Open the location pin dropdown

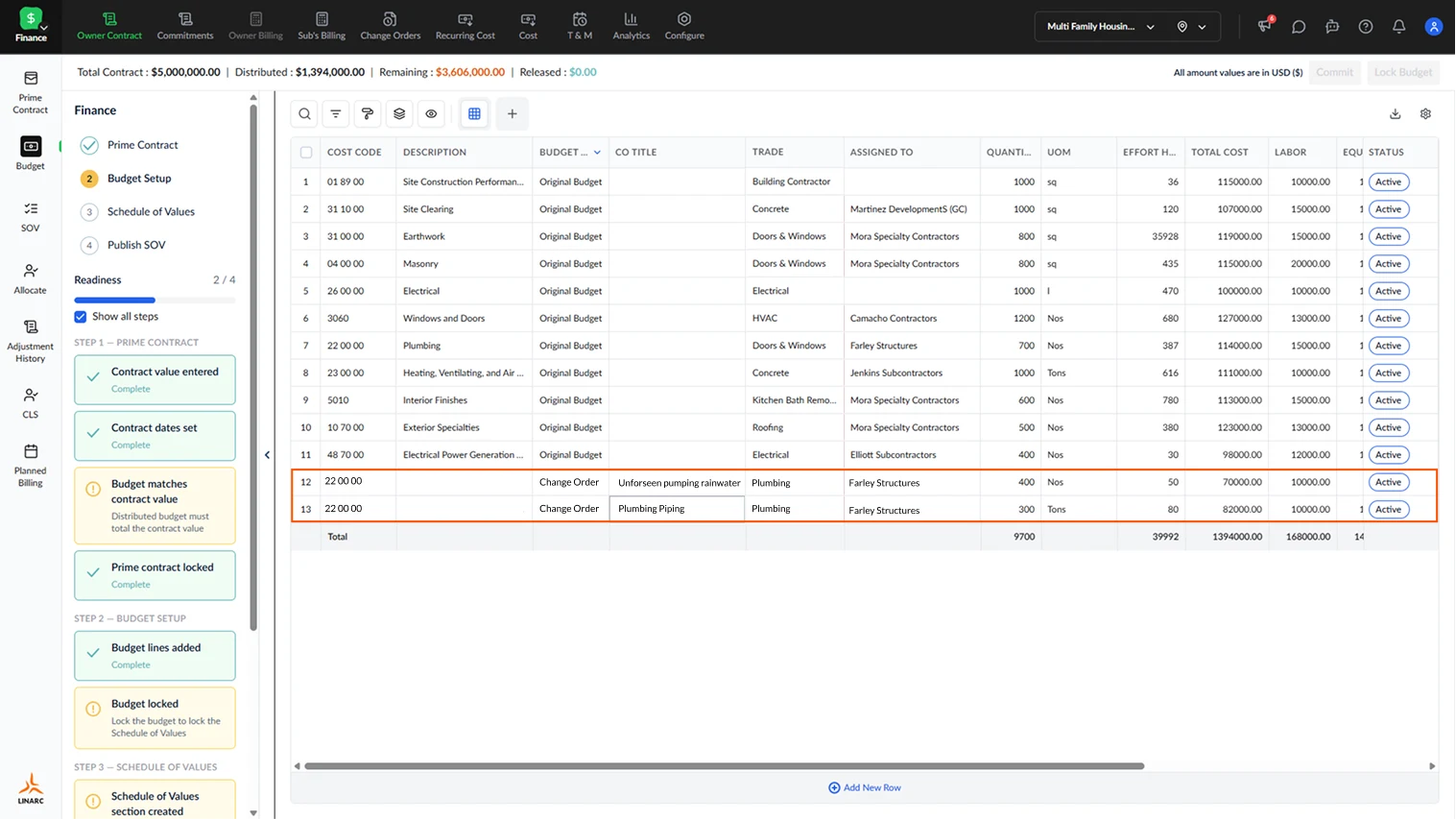coord(1191,27)
